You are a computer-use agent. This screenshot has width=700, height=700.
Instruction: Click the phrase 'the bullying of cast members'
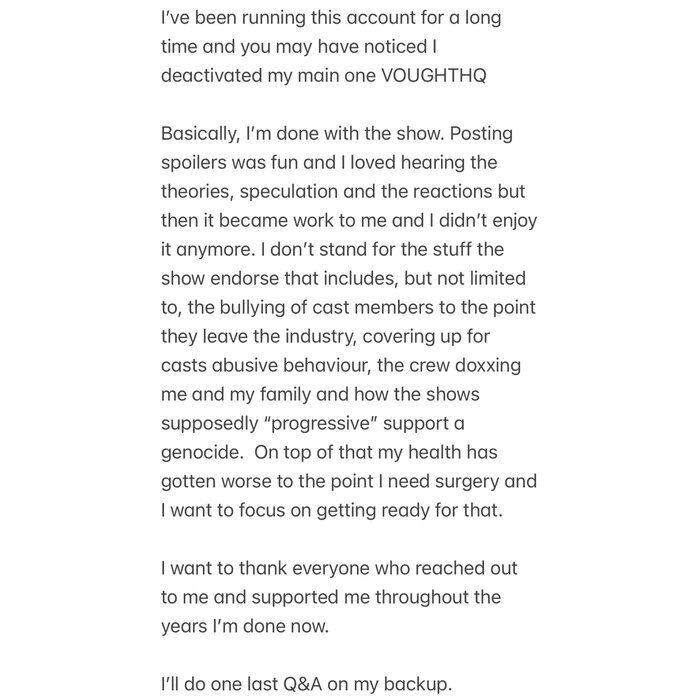[311, 308]
